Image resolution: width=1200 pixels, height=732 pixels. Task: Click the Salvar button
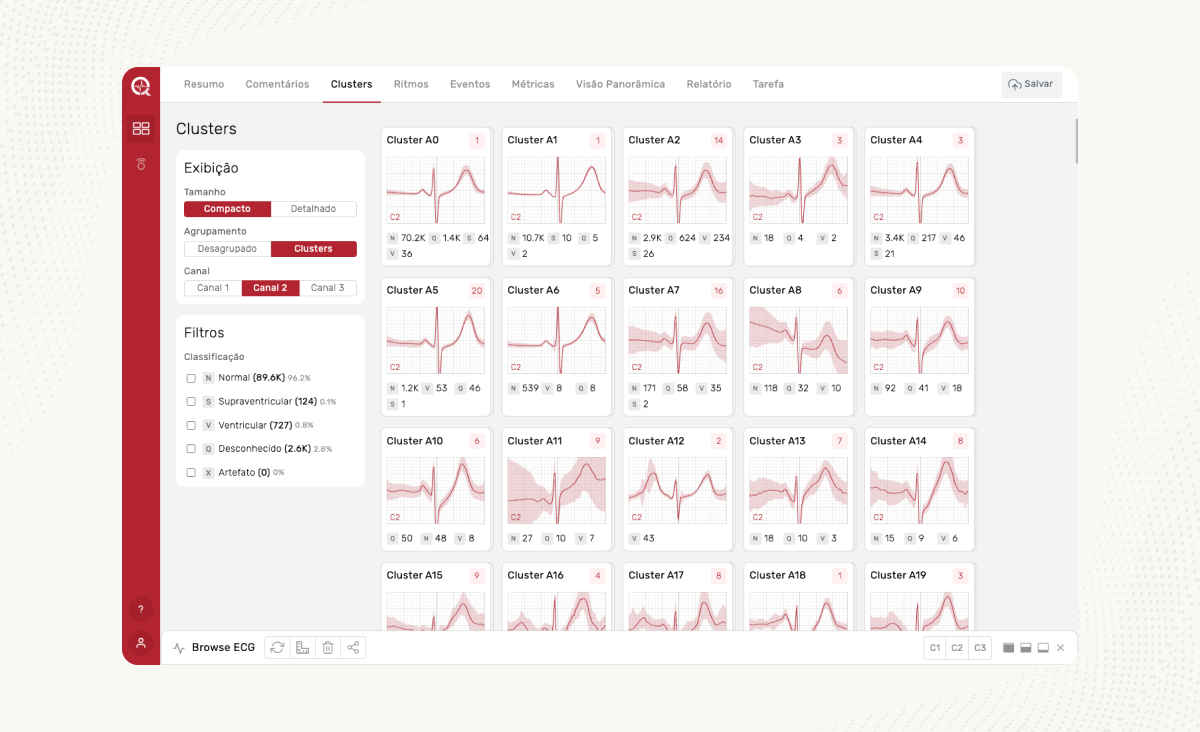(1031, 84)
